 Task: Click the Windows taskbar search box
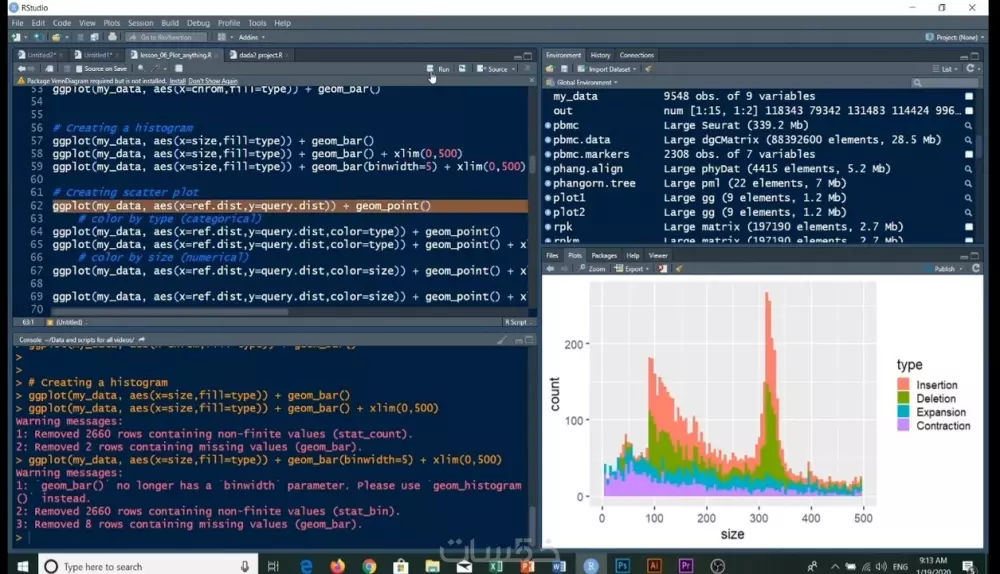pos(148,566)
